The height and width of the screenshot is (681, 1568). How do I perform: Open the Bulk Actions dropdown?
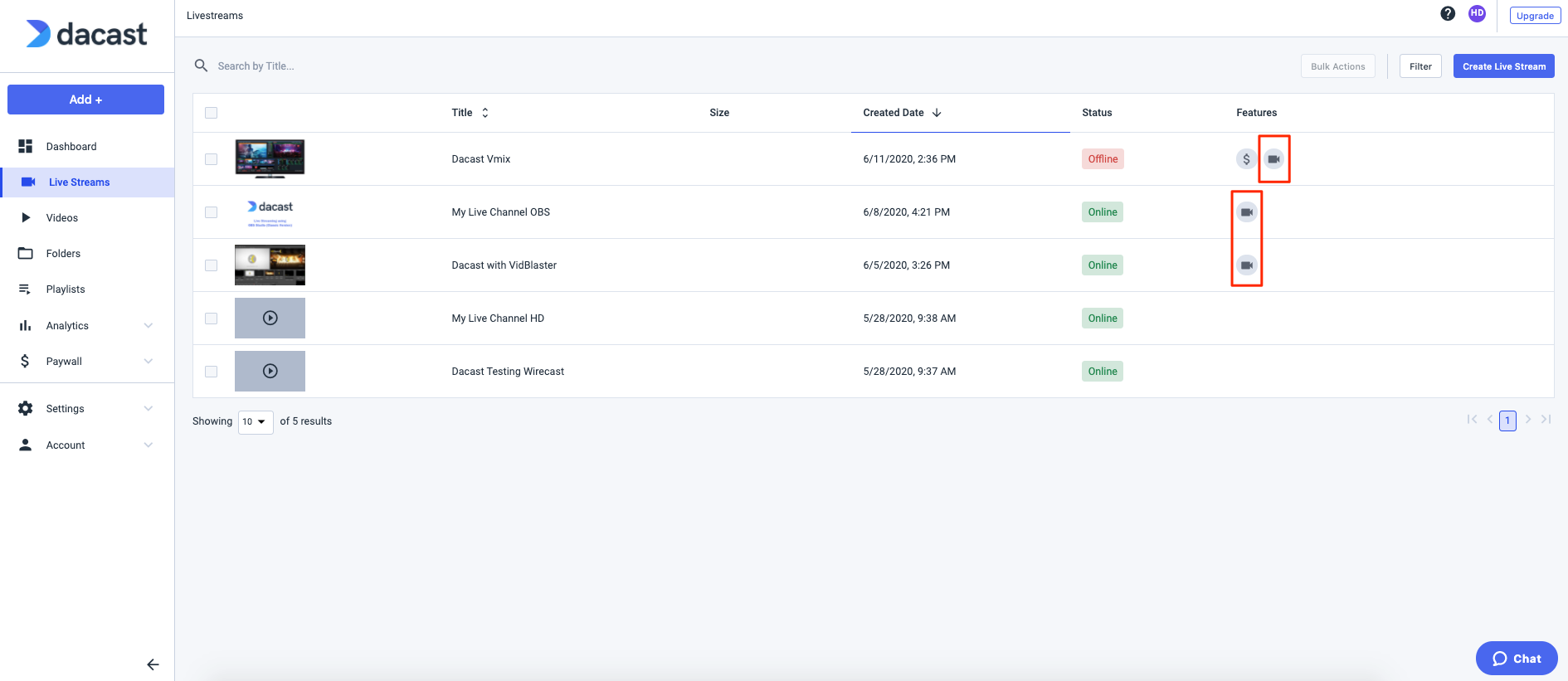point(1337,66)
